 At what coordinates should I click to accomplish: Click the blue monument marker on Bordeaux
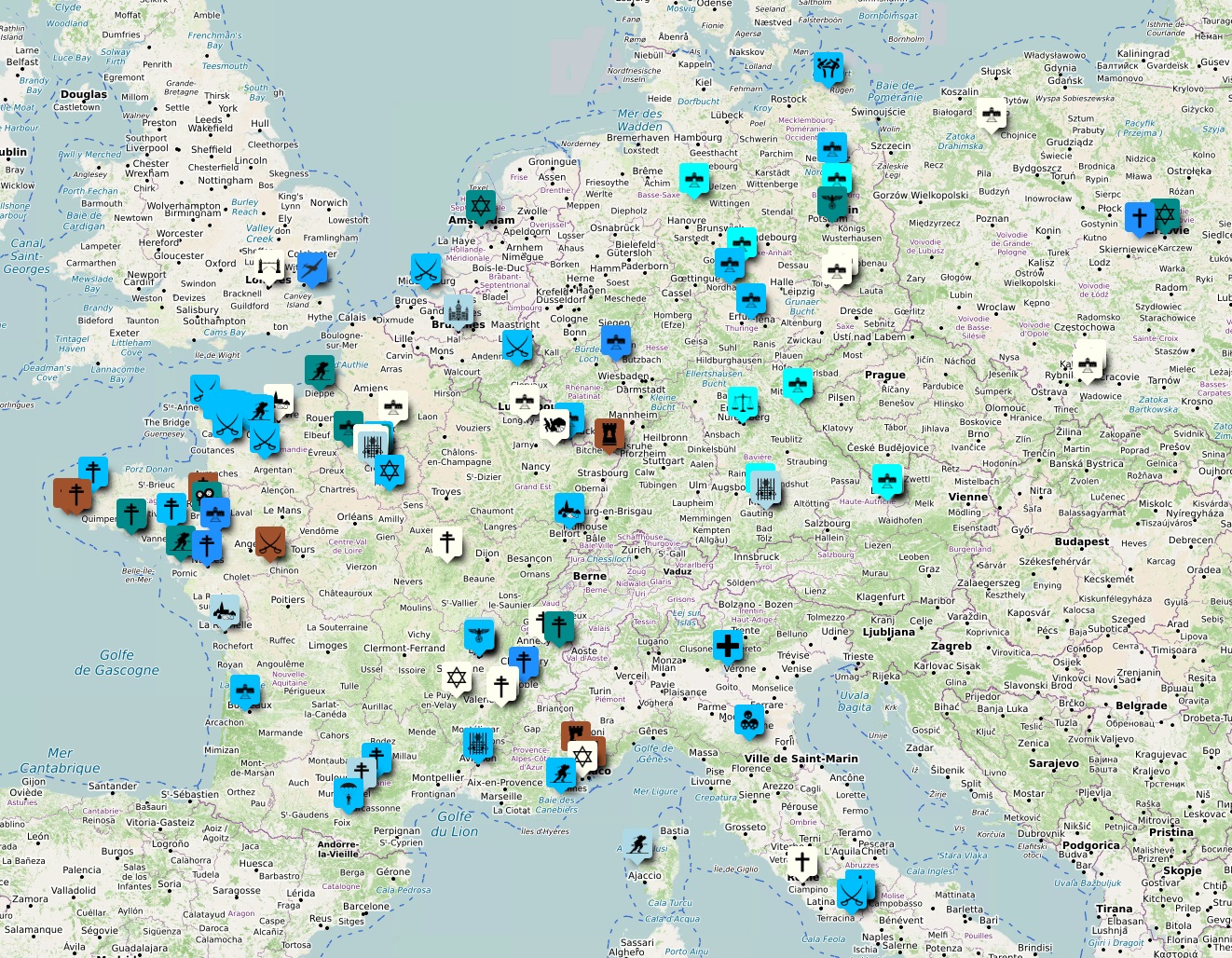[x=245, y=691]
